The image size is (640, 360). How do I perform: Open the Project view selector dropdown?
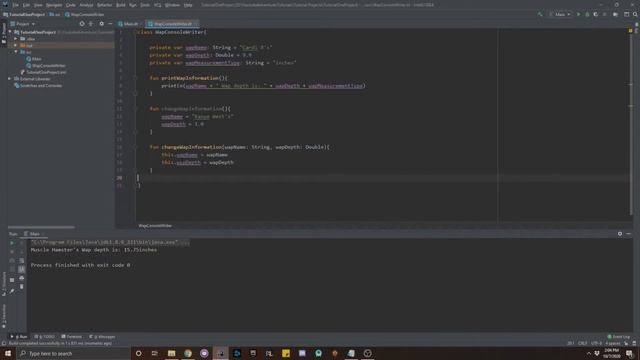[x=22, y=24]
